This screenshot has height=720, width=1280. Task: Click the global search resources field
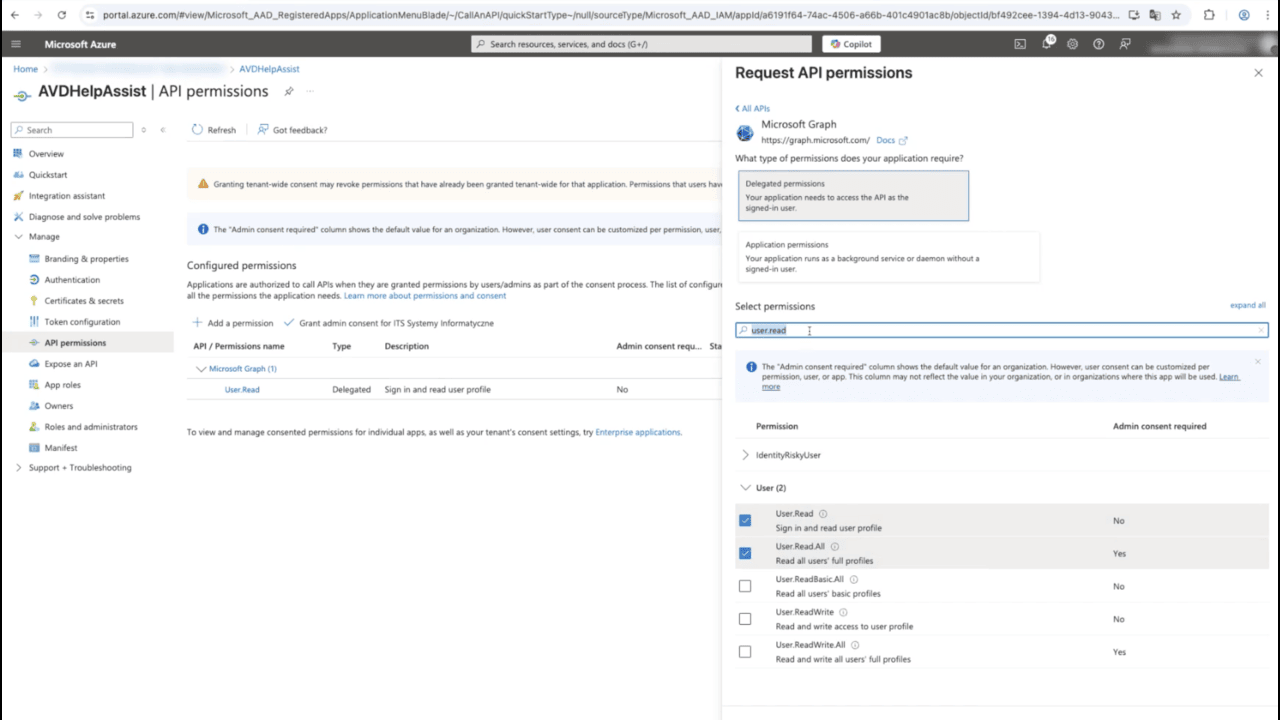coord(641,44)
